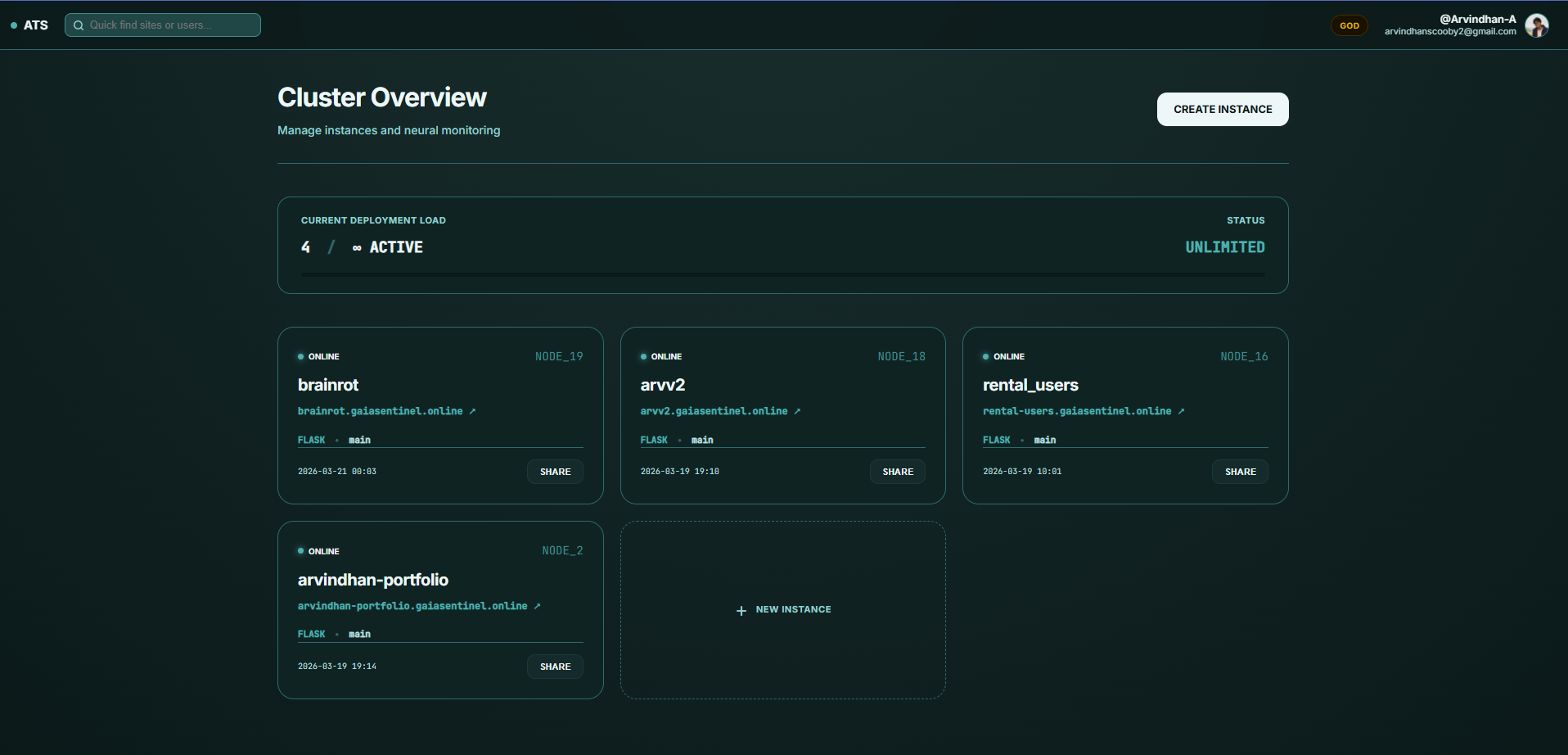The width and height of the screenshot is (1568, 755).
Task: Open the user profile avatar
Action: 1536,25
